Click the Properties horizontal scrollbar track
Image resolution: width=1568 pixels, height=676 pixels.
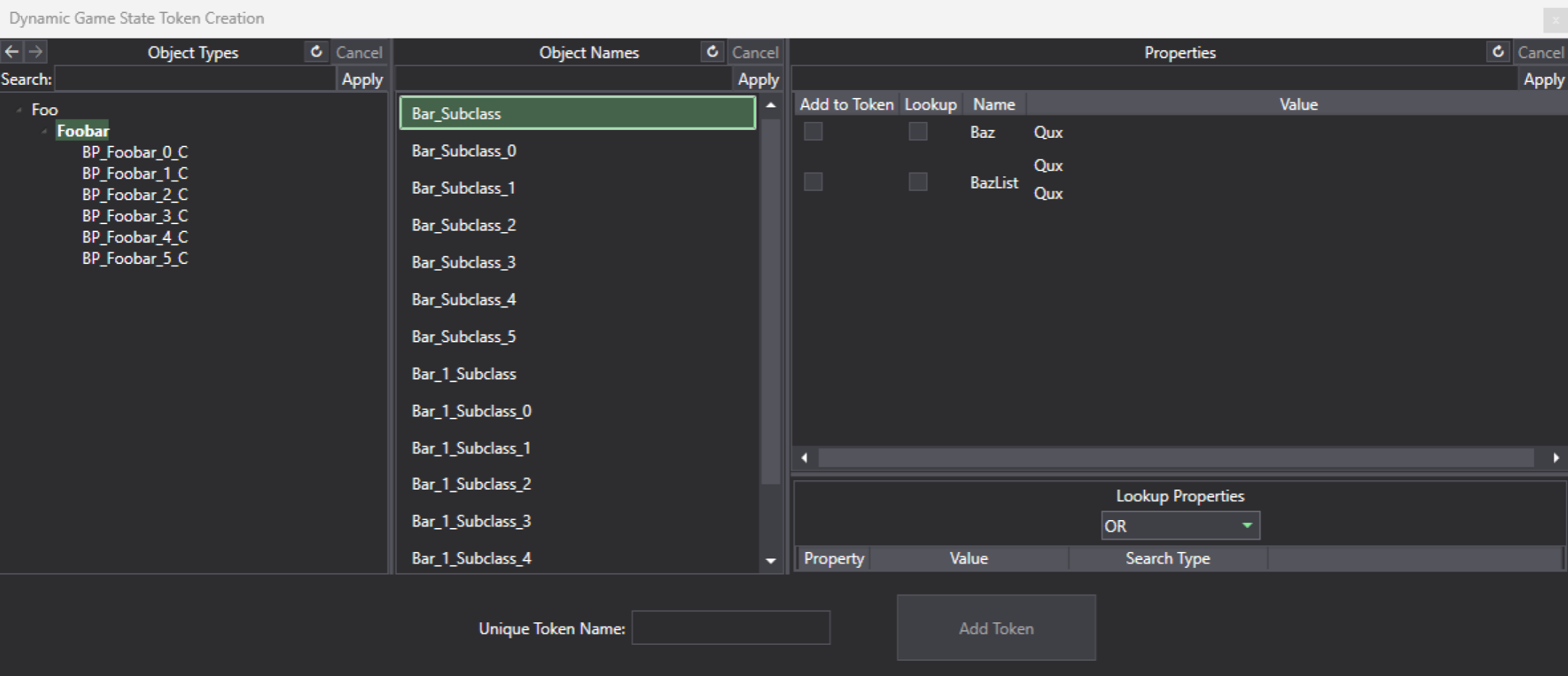tap(1175, 458)
